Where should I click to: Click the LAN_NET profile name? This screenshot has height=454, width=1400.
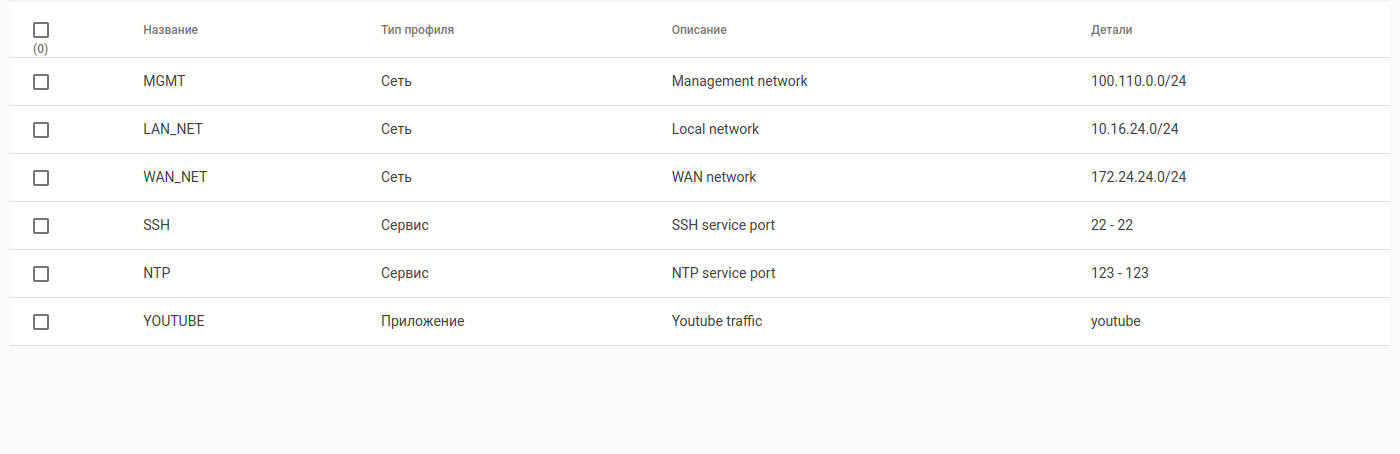173,129
